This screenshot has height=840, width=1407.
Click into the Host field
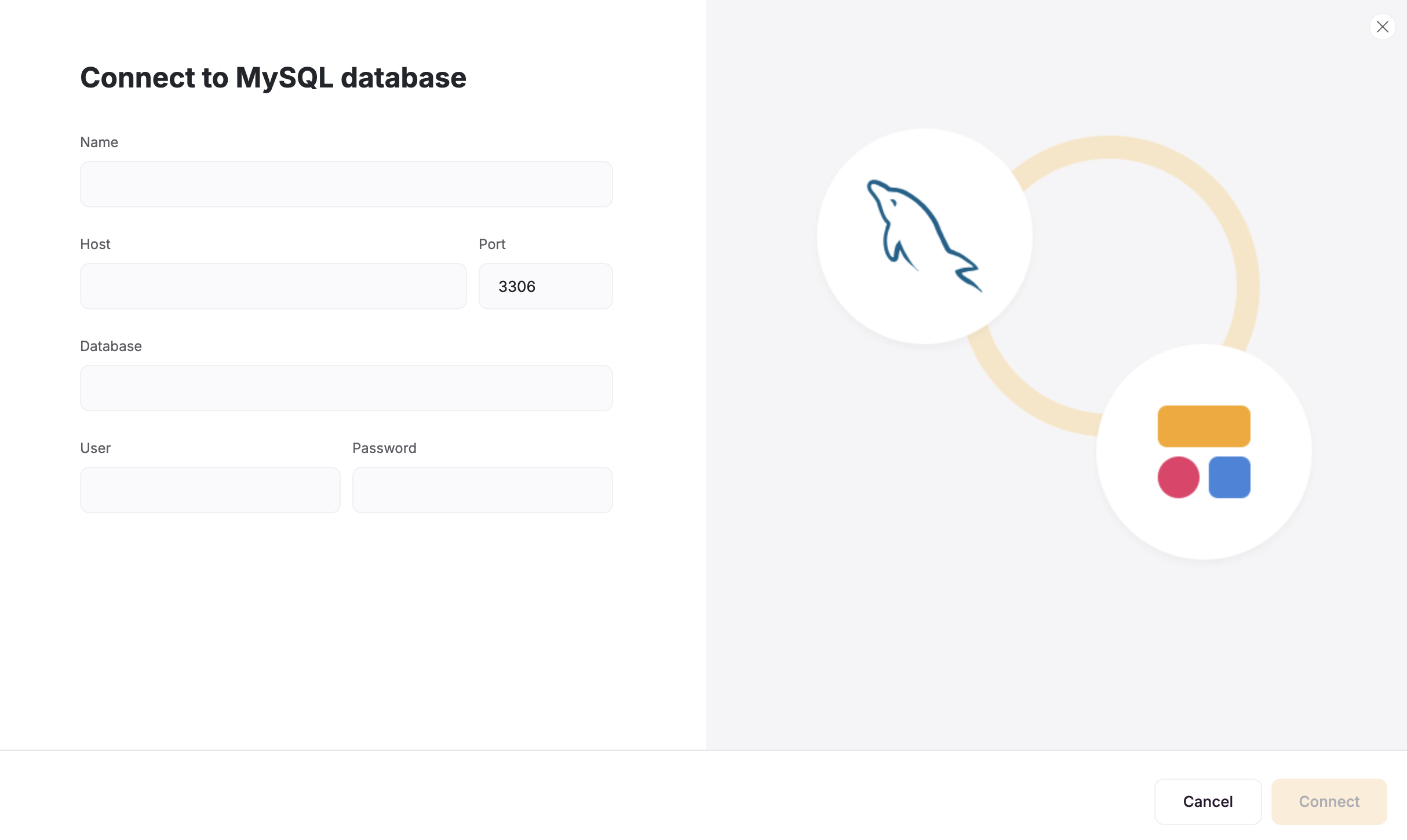(273, 286)
